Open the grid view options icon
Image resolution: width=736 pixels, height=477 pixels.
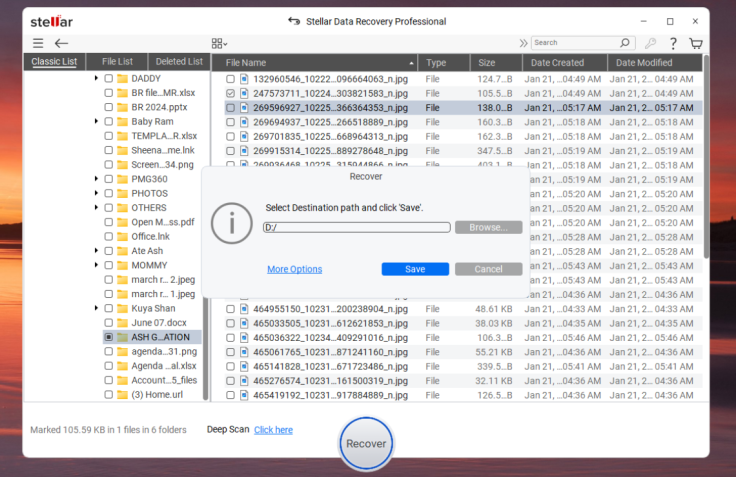tap(218, 43)
